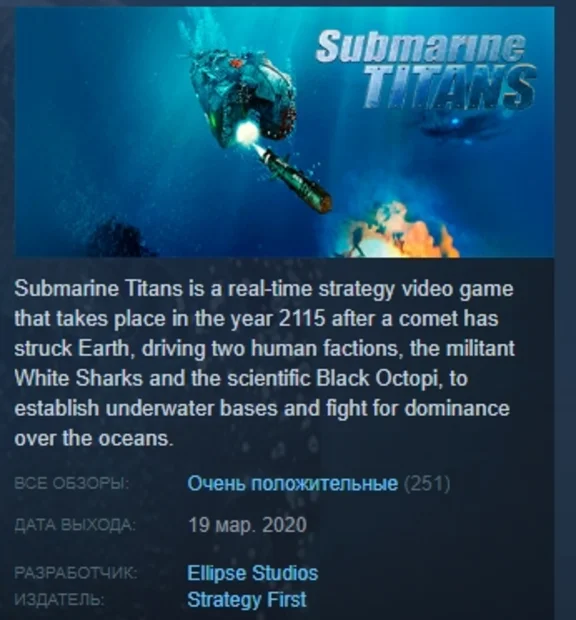
Task: Open the Strategy First publisher link
Action: [247, 600]
